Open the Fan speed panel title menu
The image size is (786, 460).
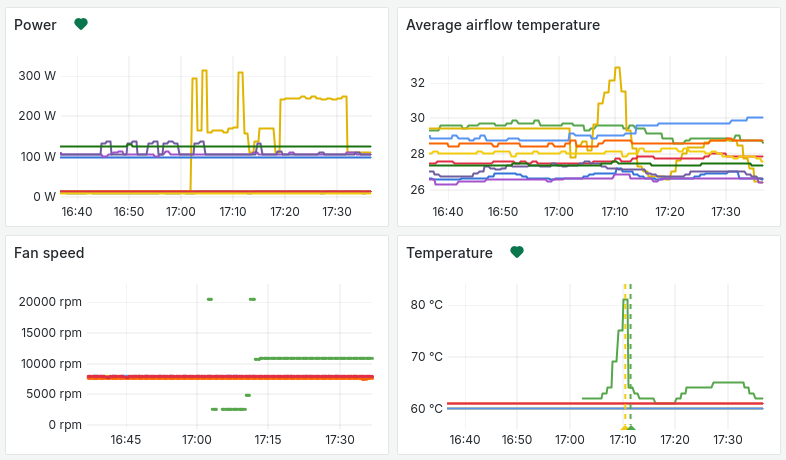click(48, 253)
